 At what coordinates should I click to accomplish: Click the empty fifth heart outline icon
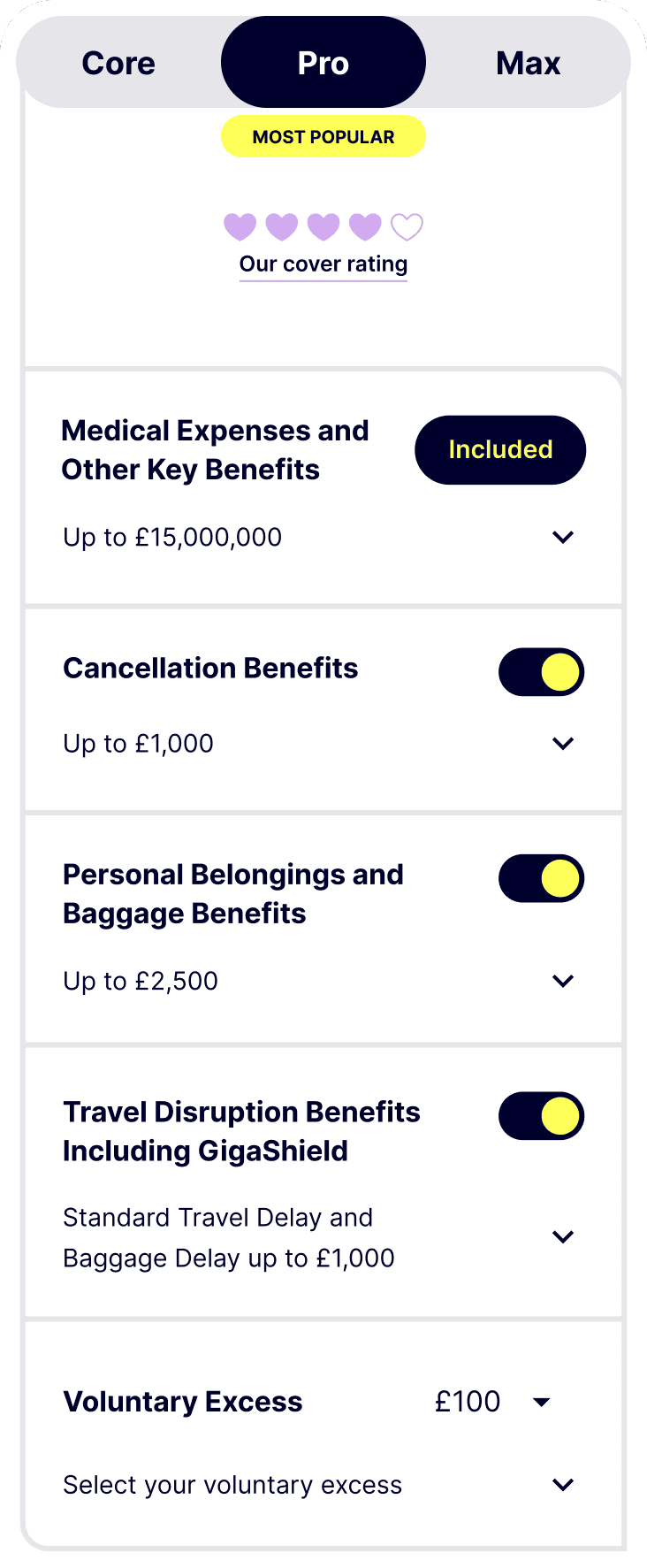406,226
